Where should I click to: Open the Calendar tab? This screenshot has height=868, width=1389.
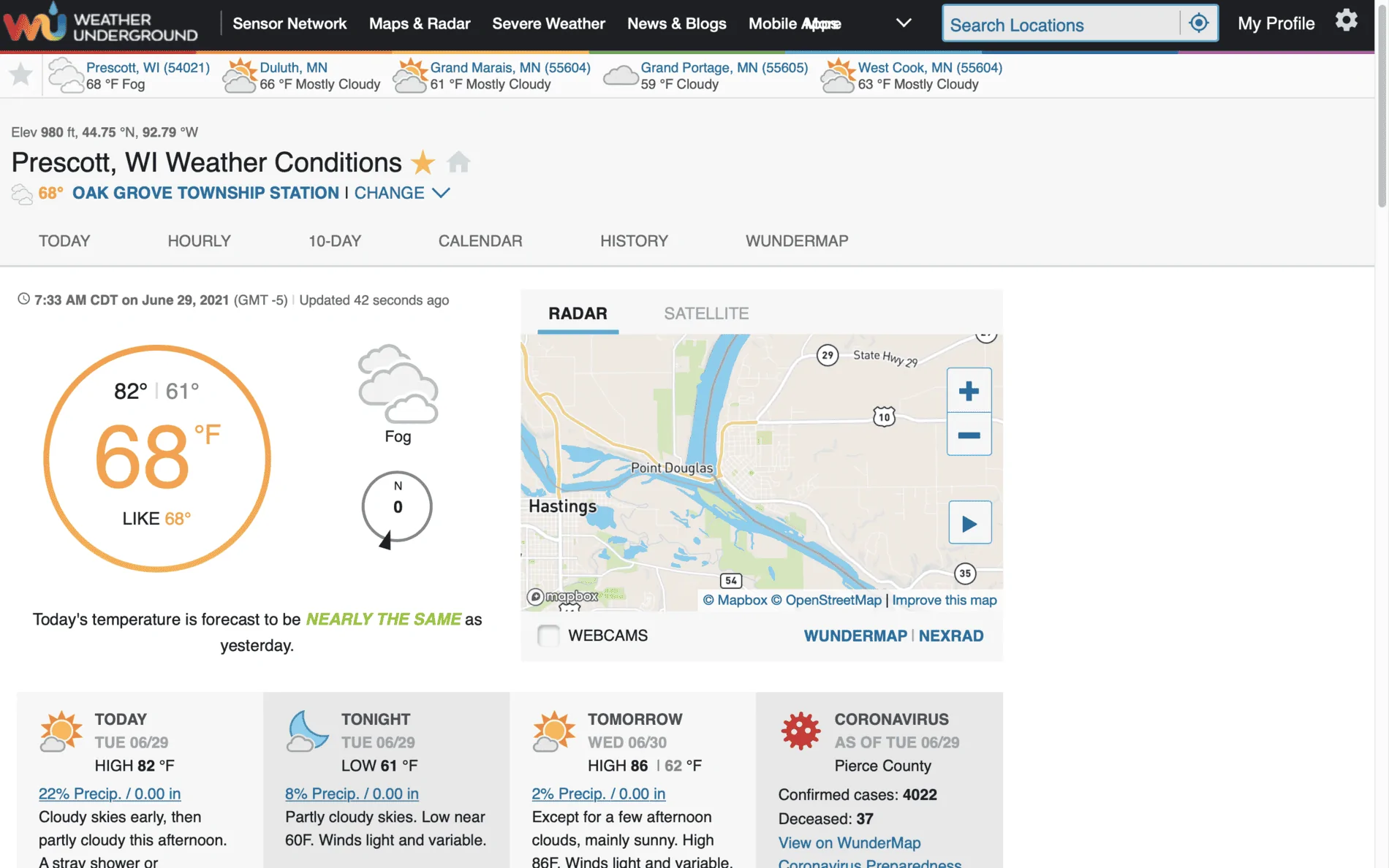coord(480,241)
